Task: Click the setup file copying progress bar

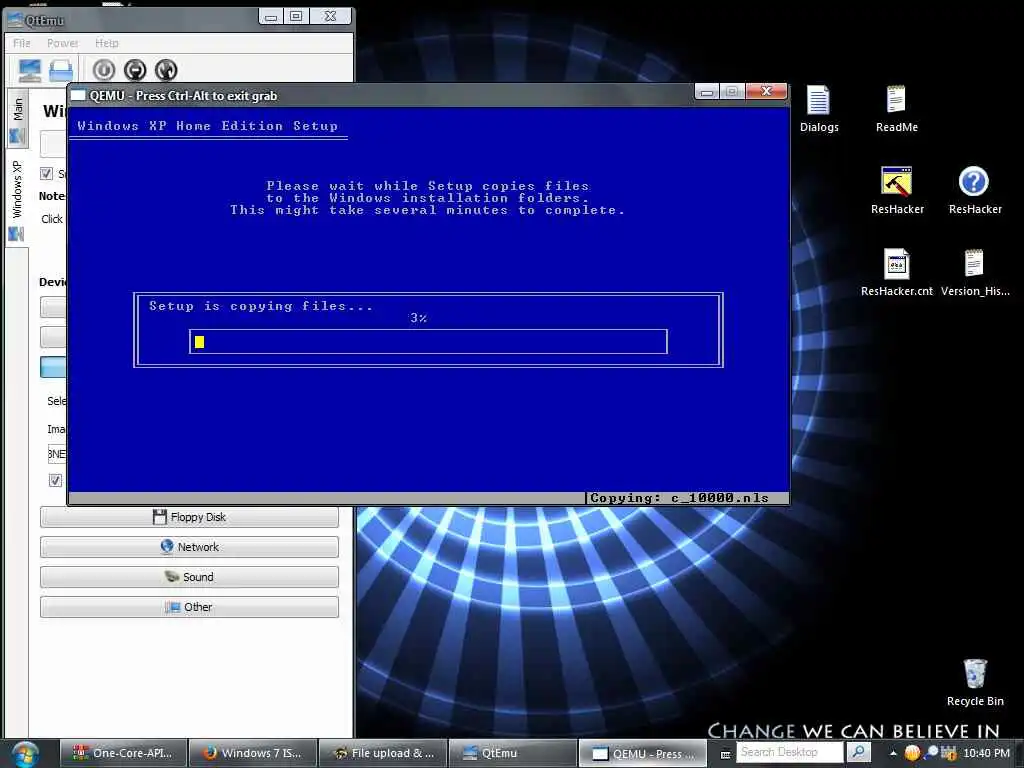Action: (428, 342)
